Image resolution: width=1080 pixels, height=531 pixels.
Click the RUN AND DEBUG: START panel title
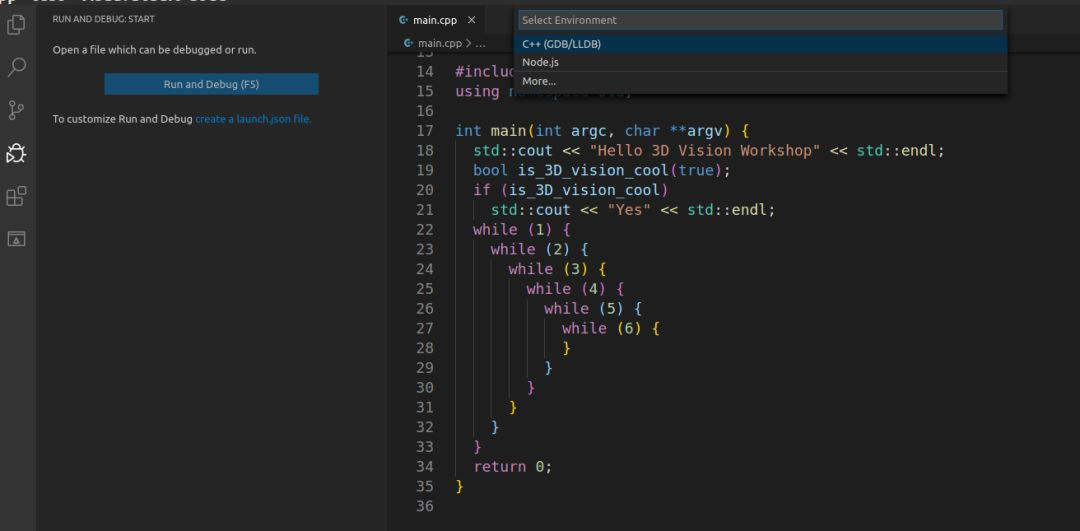(x=103, y=19)
